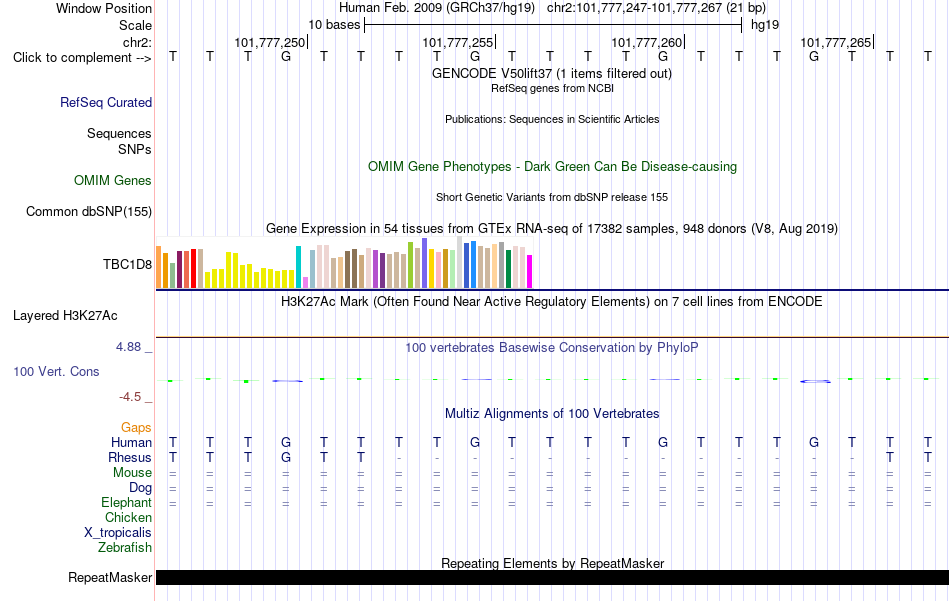Image resolution: width=950 pixels, height=601 pixels.
Task: Click the 'RefSeq genes from NCBI' title
Action: point(552,88)
